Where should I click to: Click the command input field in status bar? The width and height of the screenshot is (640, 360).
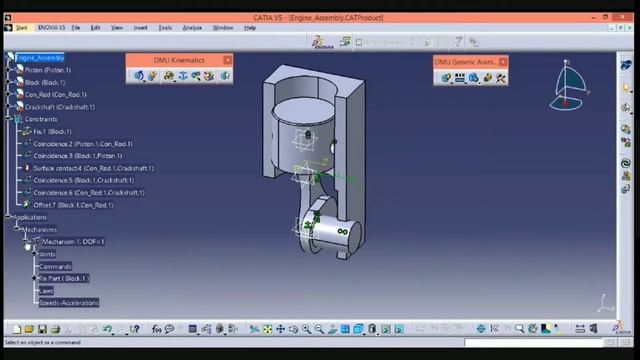[x=534, y=342]
